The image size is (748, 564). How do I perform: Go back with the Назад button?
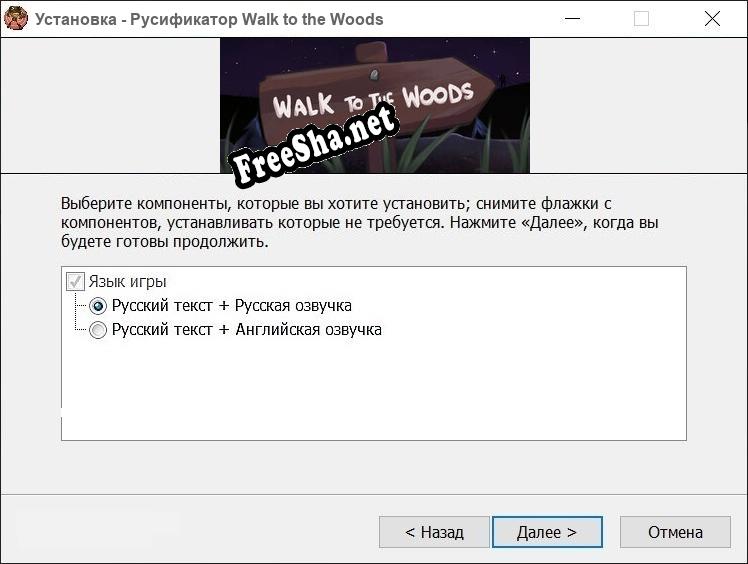coord(434,532)
